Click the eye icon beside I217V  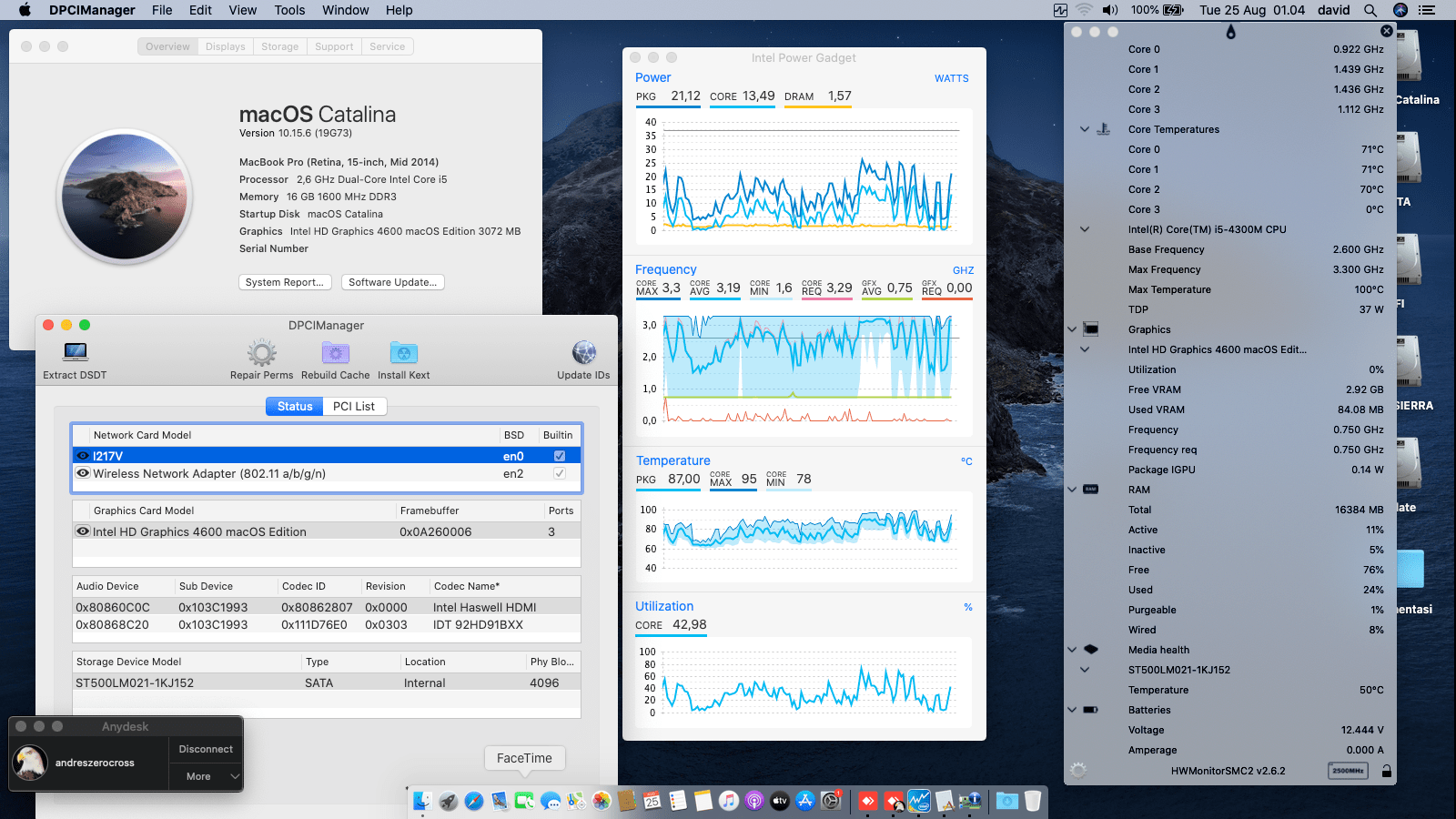pyautogui.click(x=83, y=456)
